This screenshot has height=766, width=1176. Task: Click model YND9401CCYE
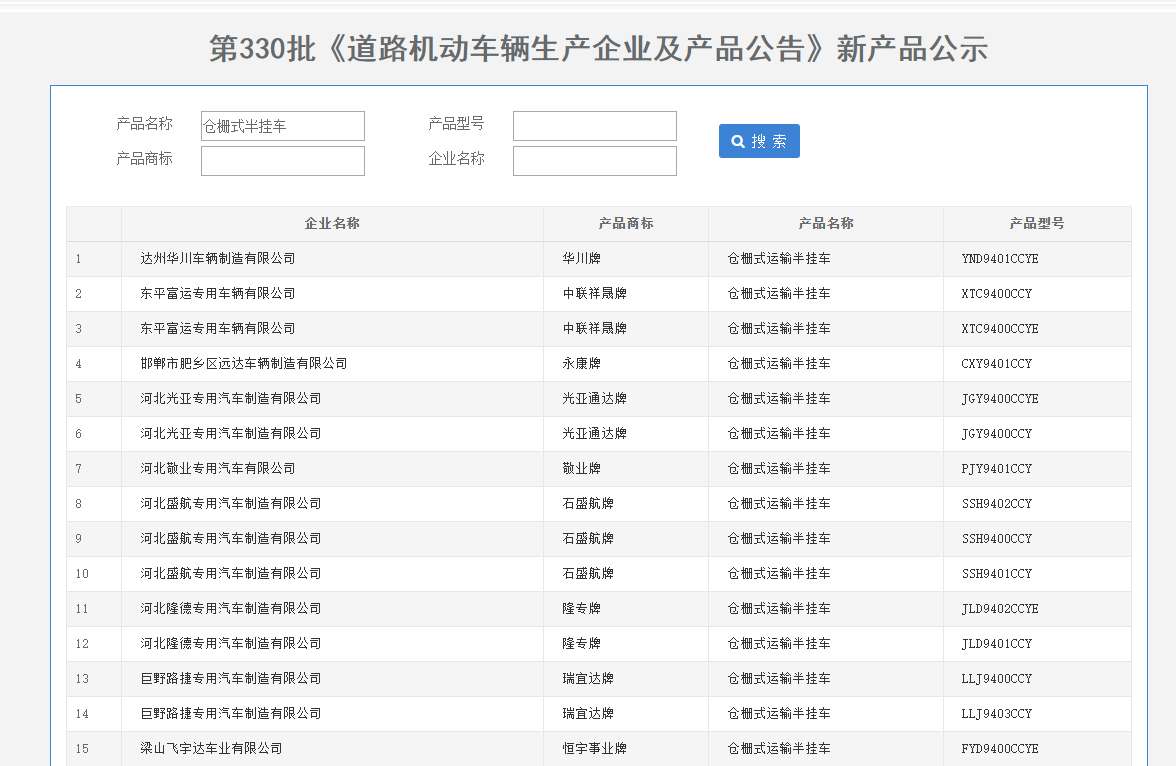click(x=1000, y=259)
